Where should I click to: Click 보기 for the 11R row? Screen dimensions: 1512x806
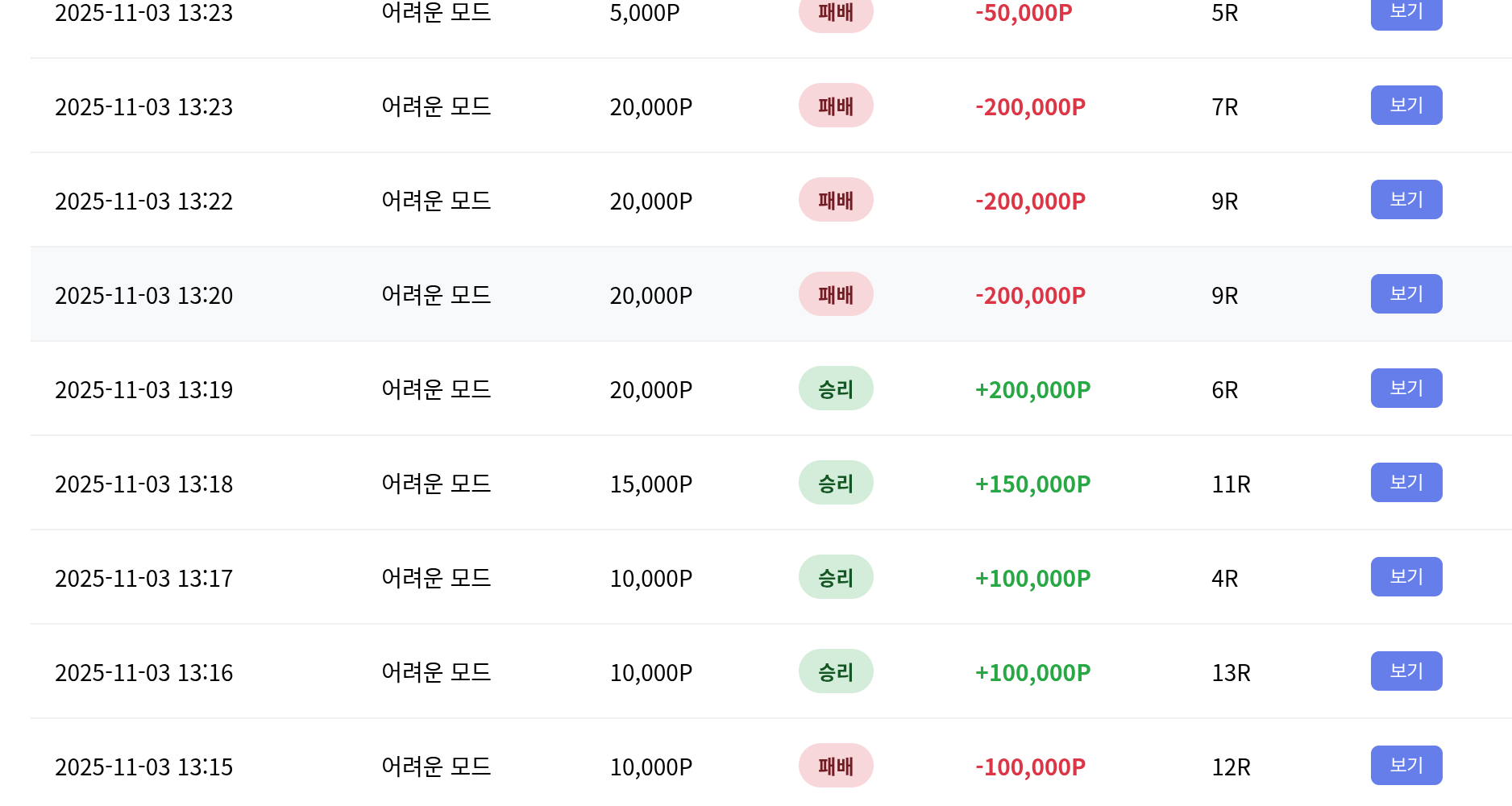(1406, 483)
